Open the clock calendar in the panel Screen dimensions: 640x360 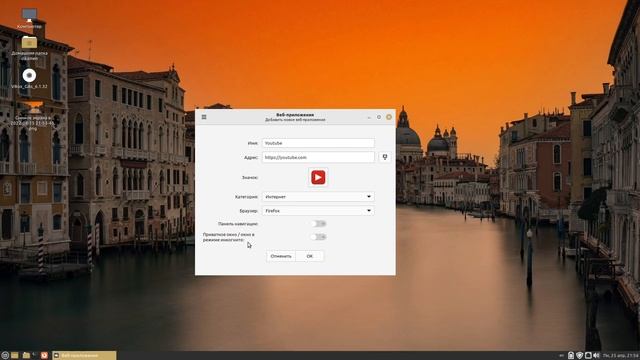point(621,356)
